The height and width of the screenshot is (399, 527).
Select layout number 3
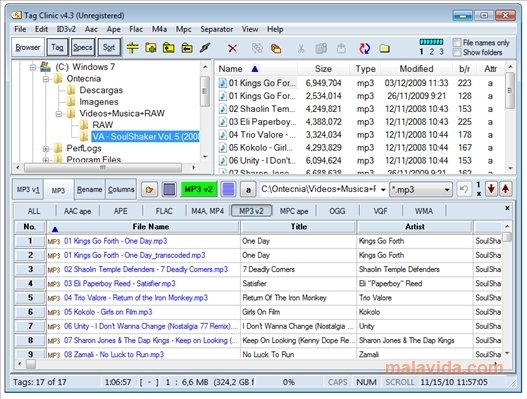441,52
